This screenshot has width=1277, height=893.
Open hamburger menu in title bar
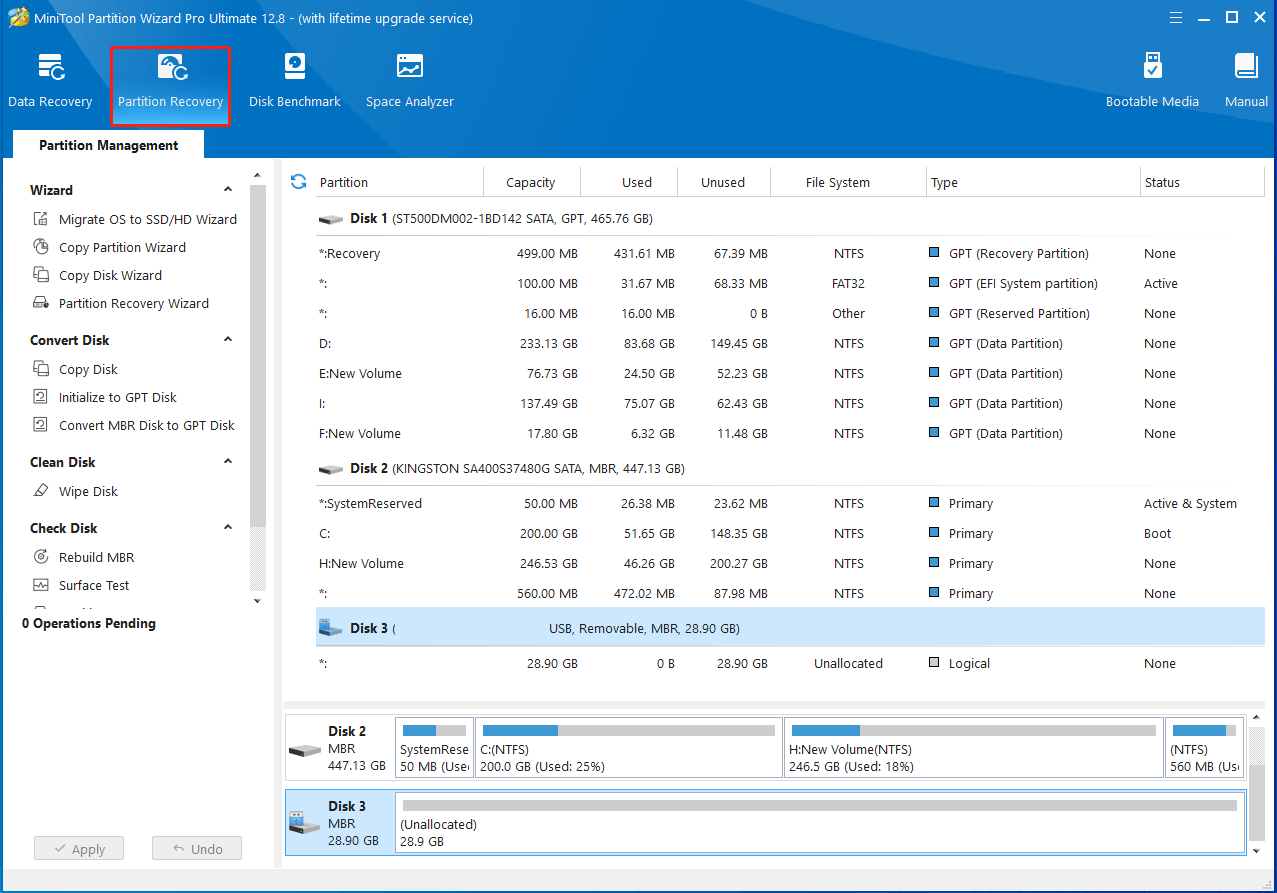(x=1174, y=17)
